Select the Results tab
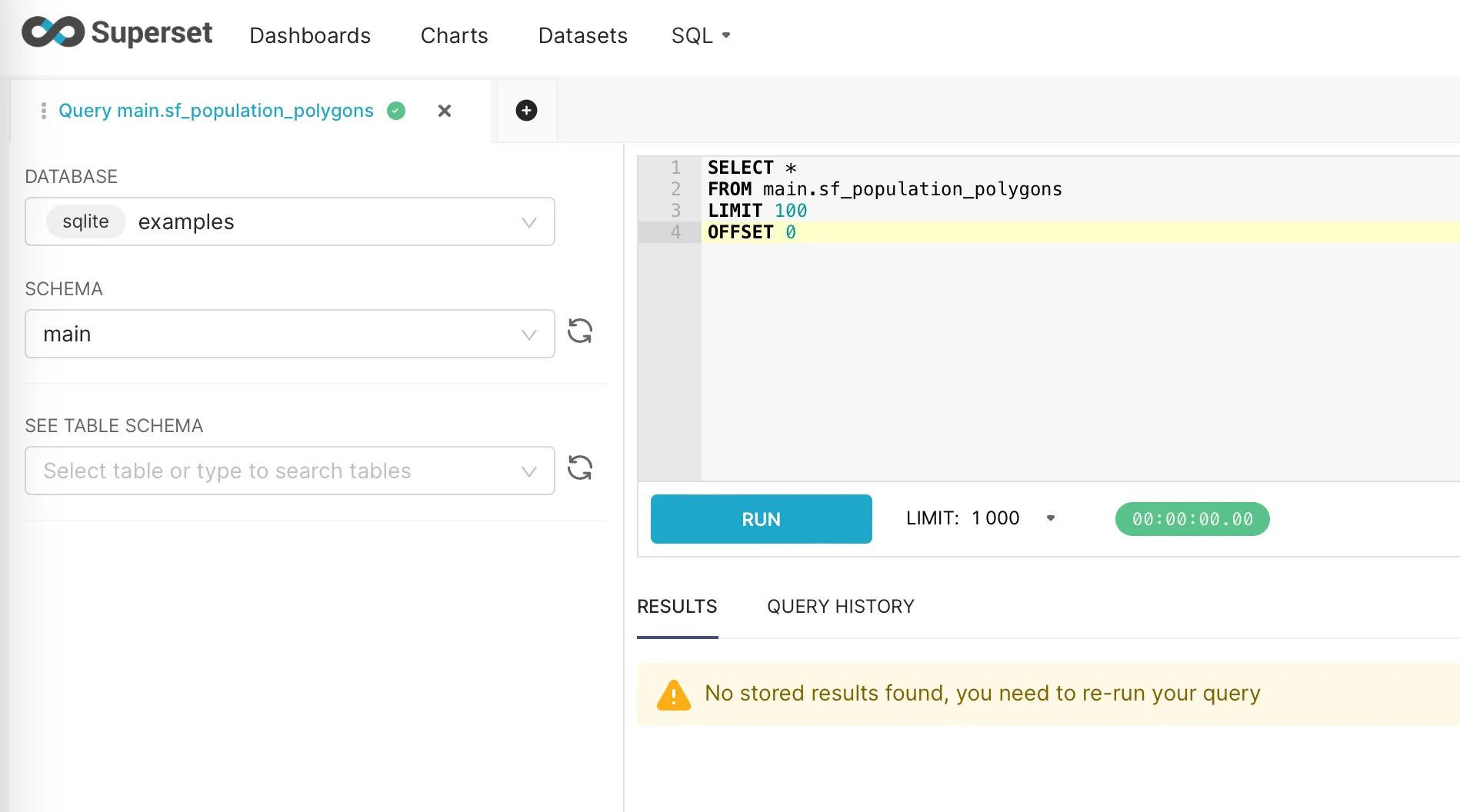 point(677,607)
